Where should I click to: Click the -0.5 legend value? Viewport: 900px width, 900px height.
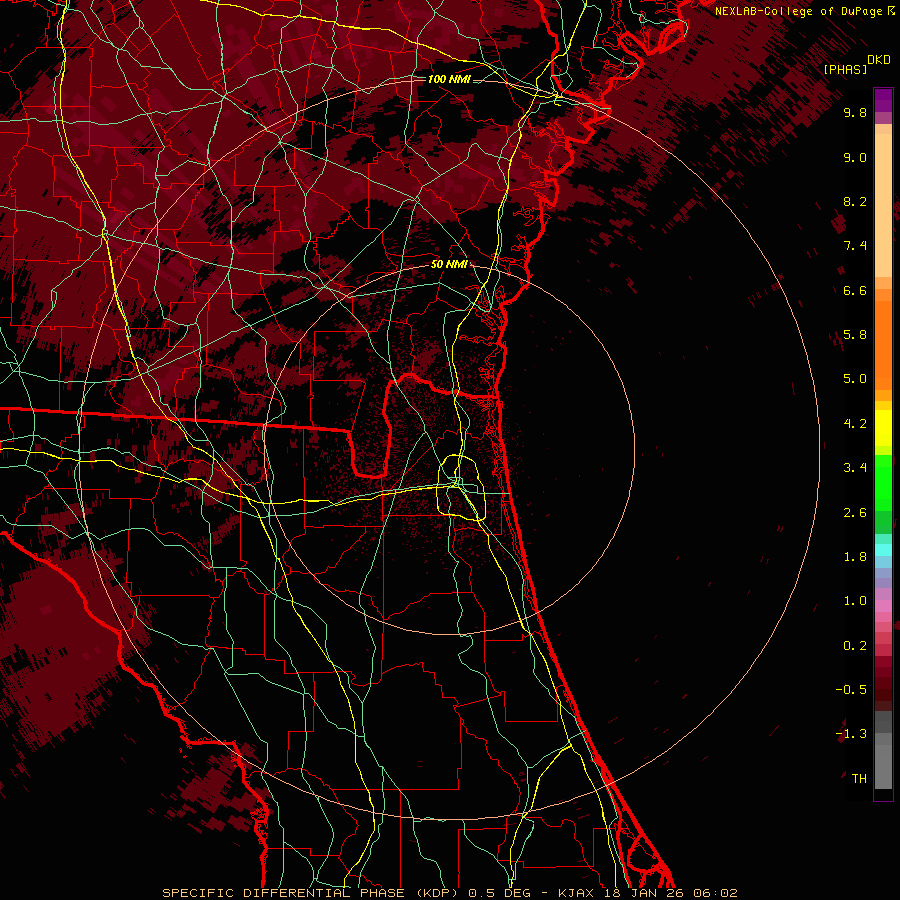tap(851, 690)
